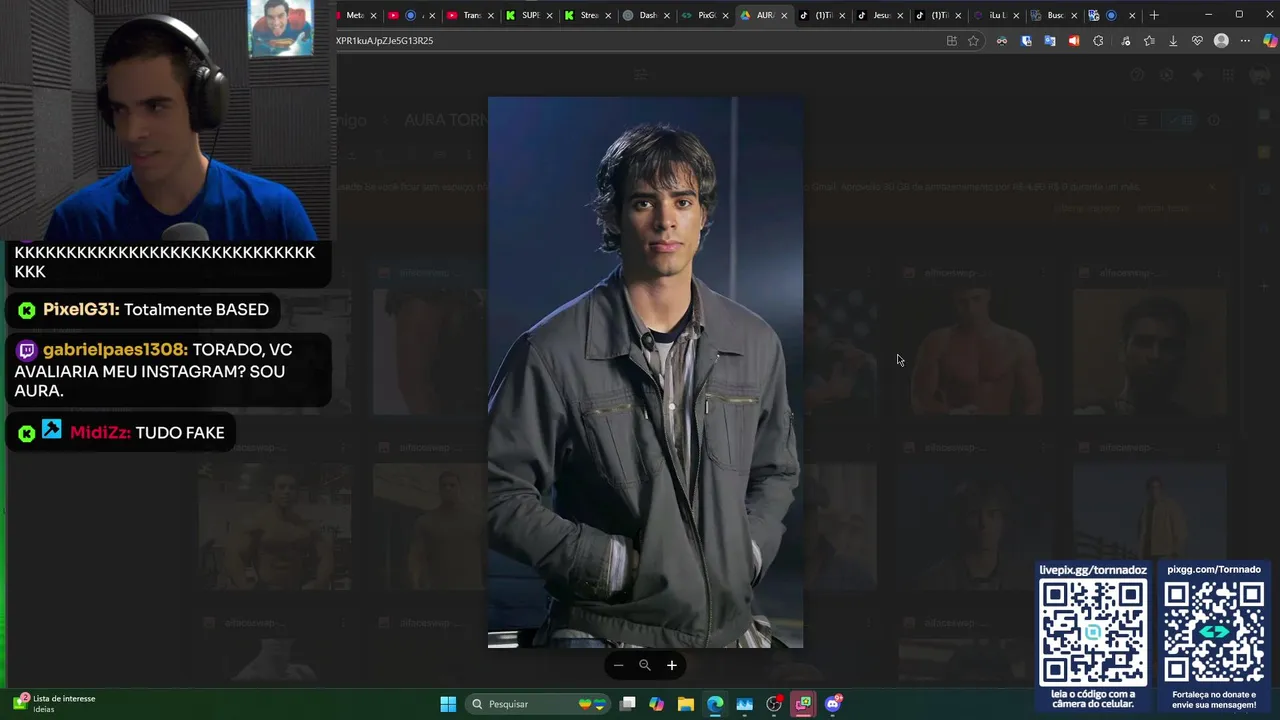Open the Downloads panel in the Edge toolbar
Viewport: 1280px width, 720px height.
(1173, 41)
